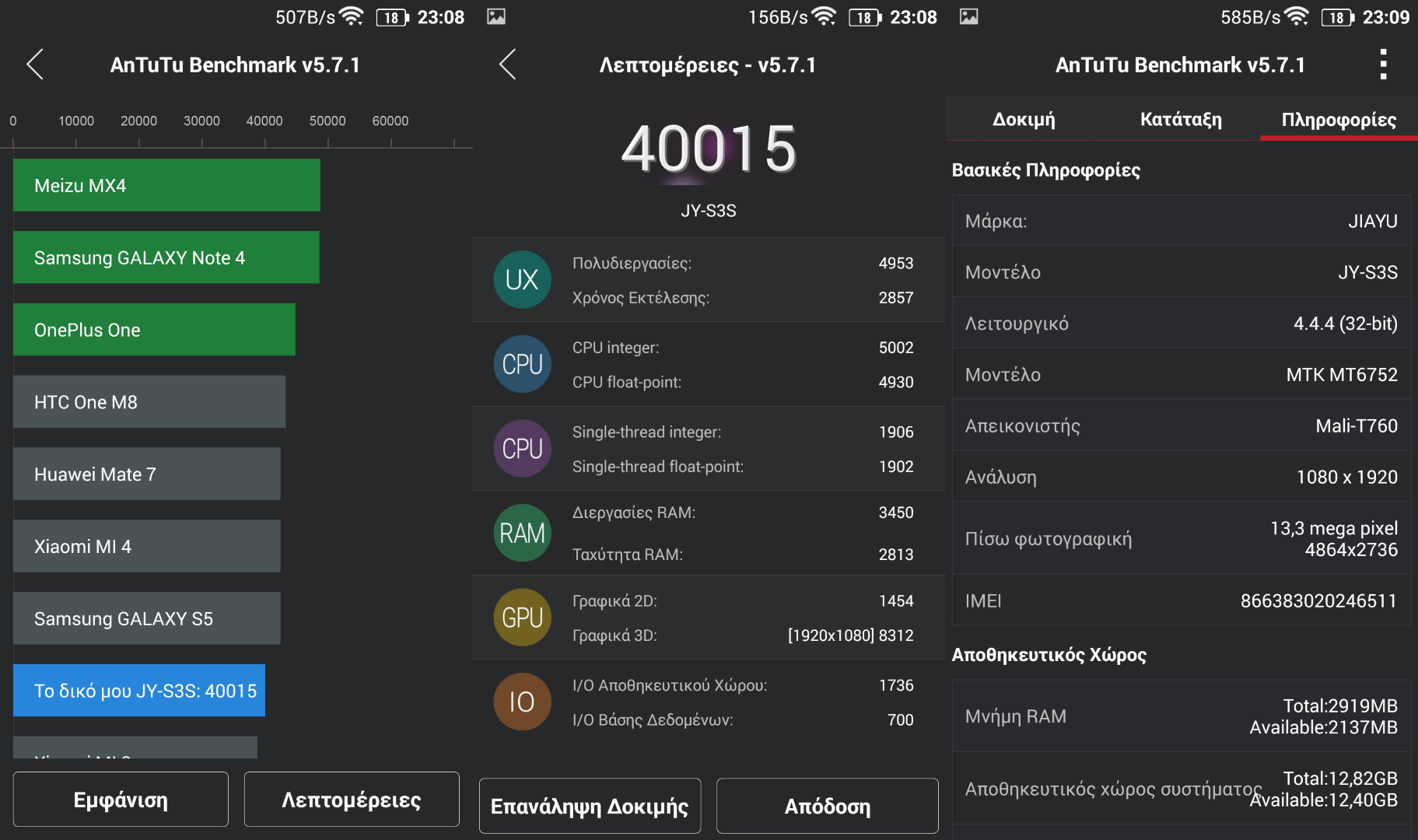Tap the Λειτουργικό 4.4.4 (32-bit) row
This screenshot has width=1418, height=840.
click(1181, 324)
